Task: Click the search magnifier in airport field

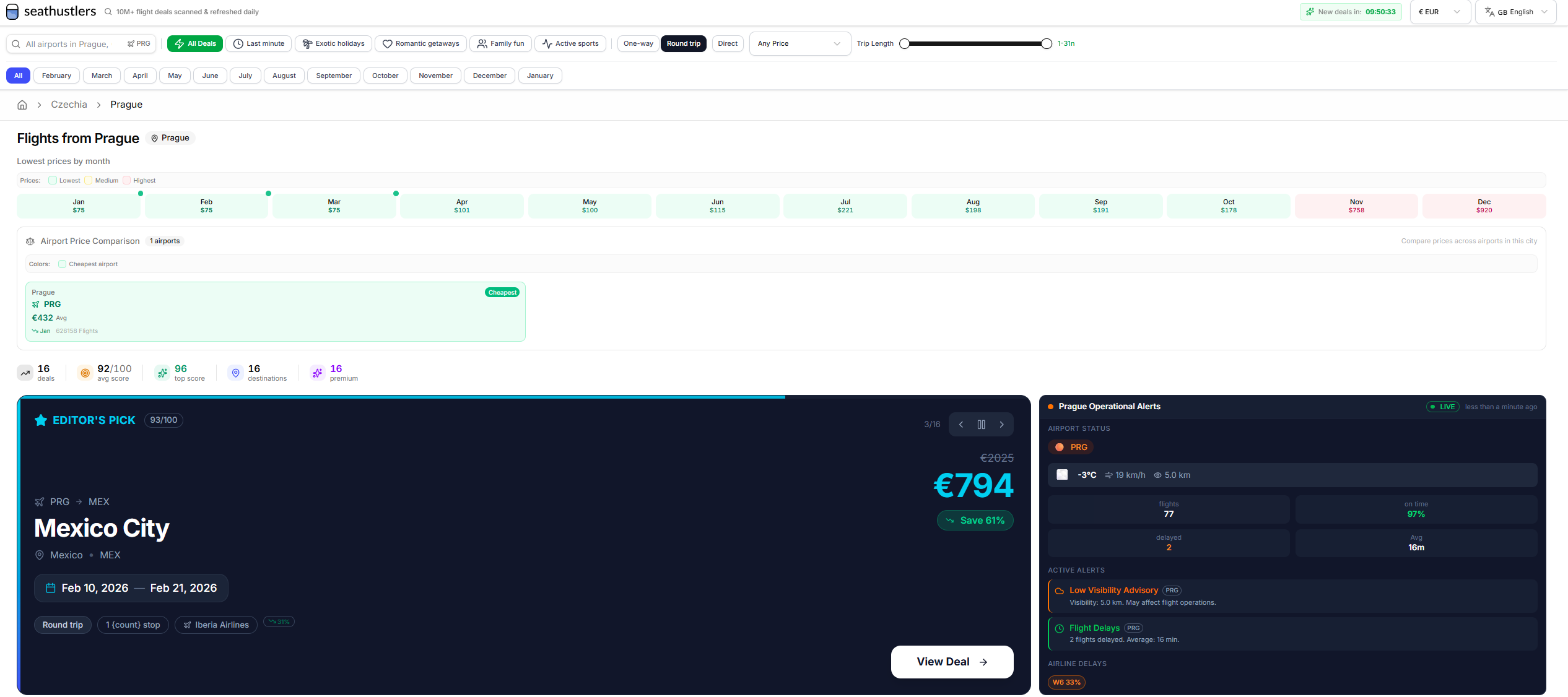Action: click(x=17, y=44)
